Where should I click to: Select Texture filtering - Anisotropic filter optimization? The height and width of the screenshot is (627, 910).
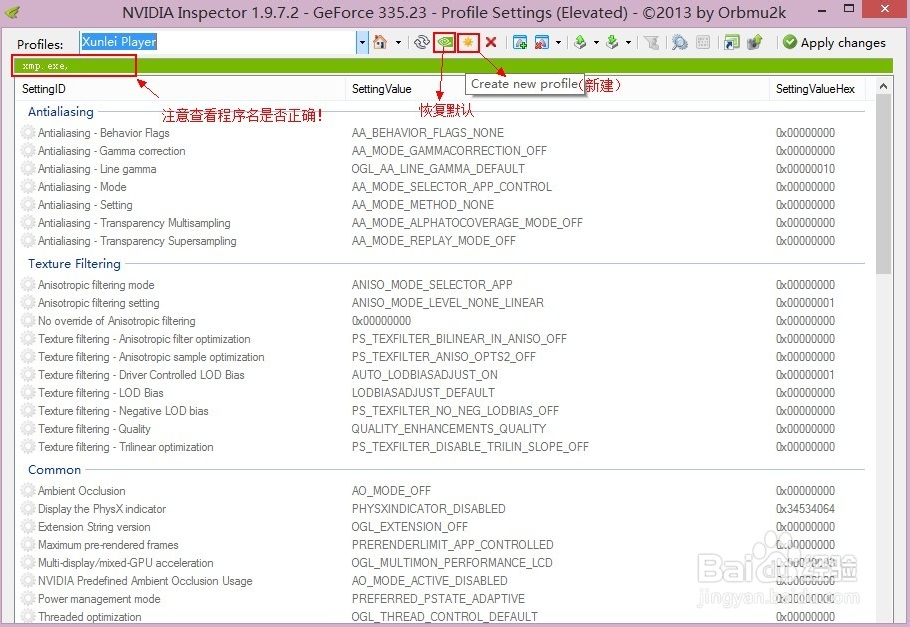[x=144, y=339]
